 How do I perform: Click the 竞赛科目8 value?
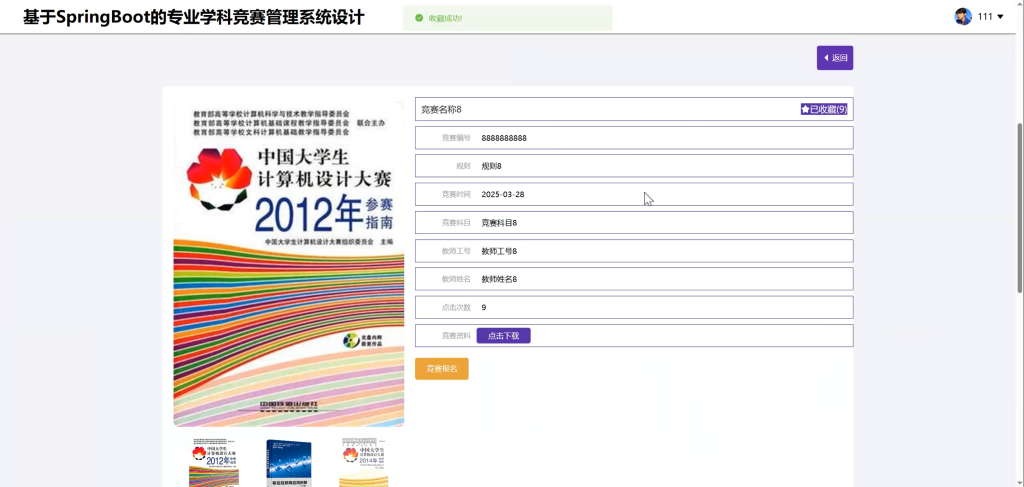[500, 223]
